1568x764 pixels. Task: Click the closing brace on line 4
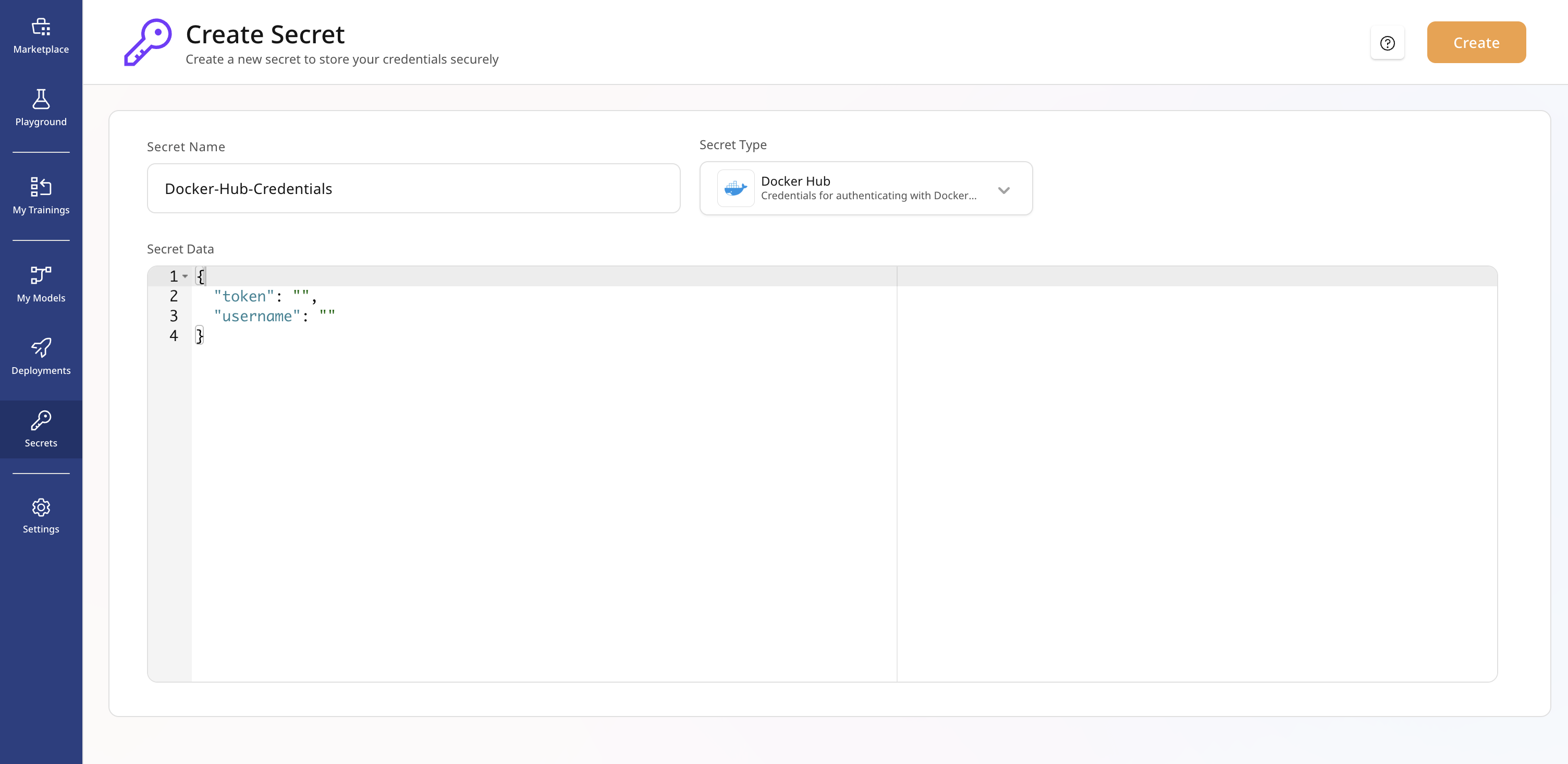point(199,335)
